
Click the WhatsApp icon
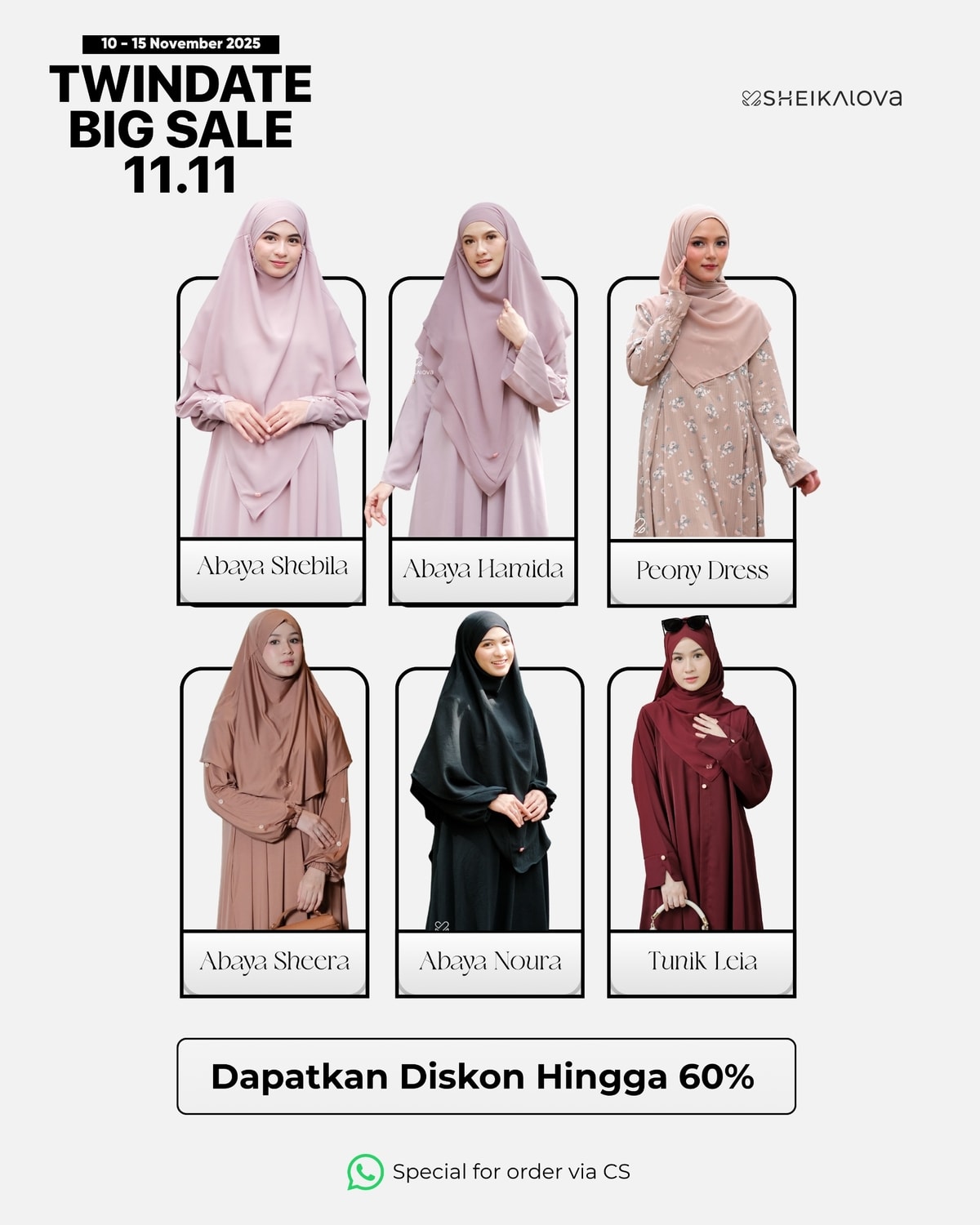pos(365,1172)
